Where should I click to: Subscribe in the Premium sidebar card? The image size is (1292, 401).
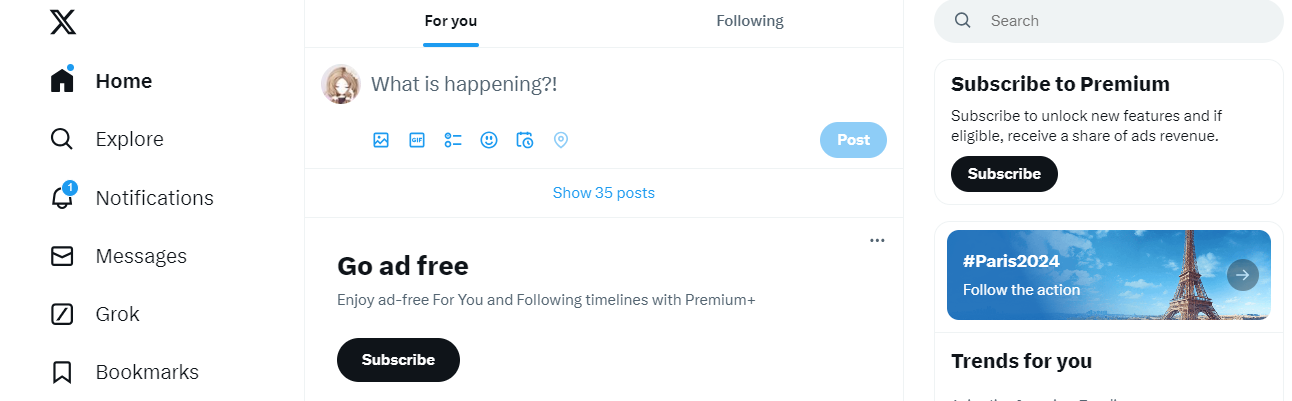(1004, 174)
